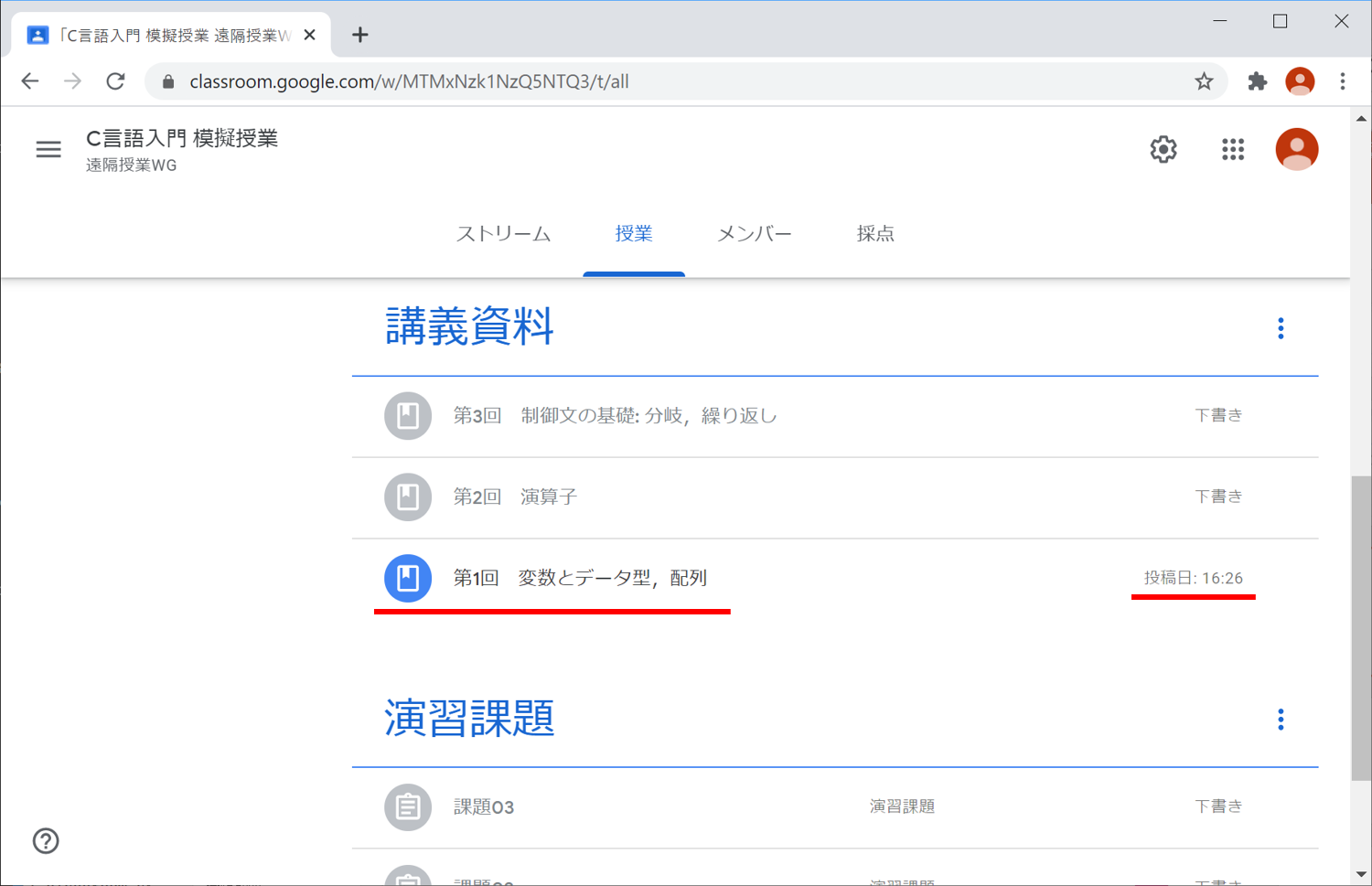Screen dimensions: 1372x886
Task: Open the Google apps grid
Action: coord(1233,149)
